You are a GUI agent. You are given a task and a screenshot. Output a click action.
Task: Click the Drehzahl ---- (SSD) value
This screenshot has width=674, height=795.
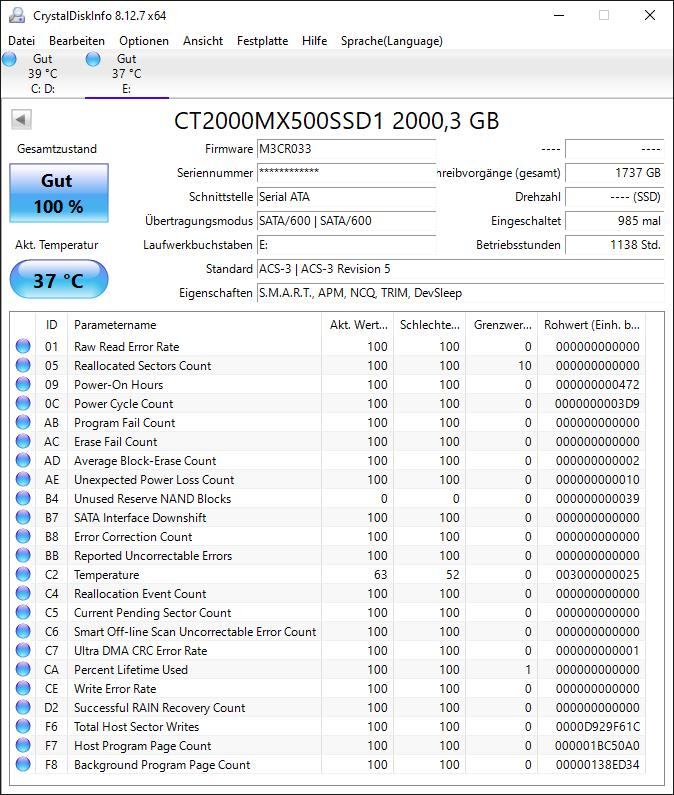[x=615, y=197]
